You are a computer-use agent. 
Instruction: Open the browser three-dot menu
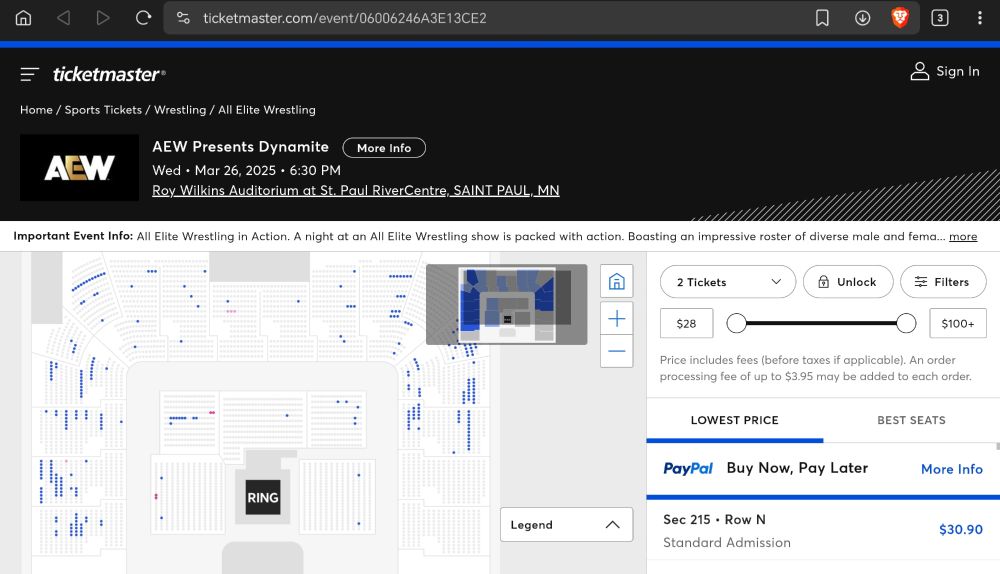980,18
